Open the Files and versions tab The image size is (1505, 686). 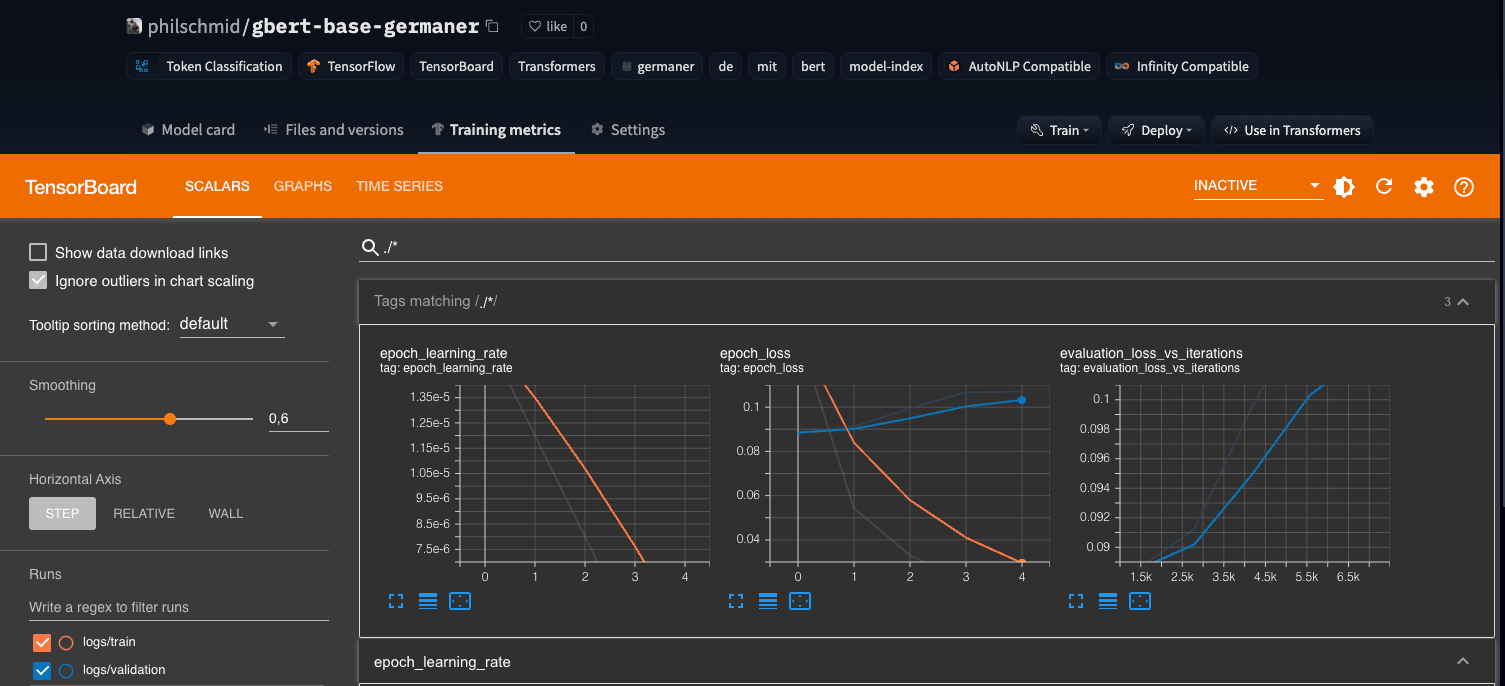pos(334,130)
